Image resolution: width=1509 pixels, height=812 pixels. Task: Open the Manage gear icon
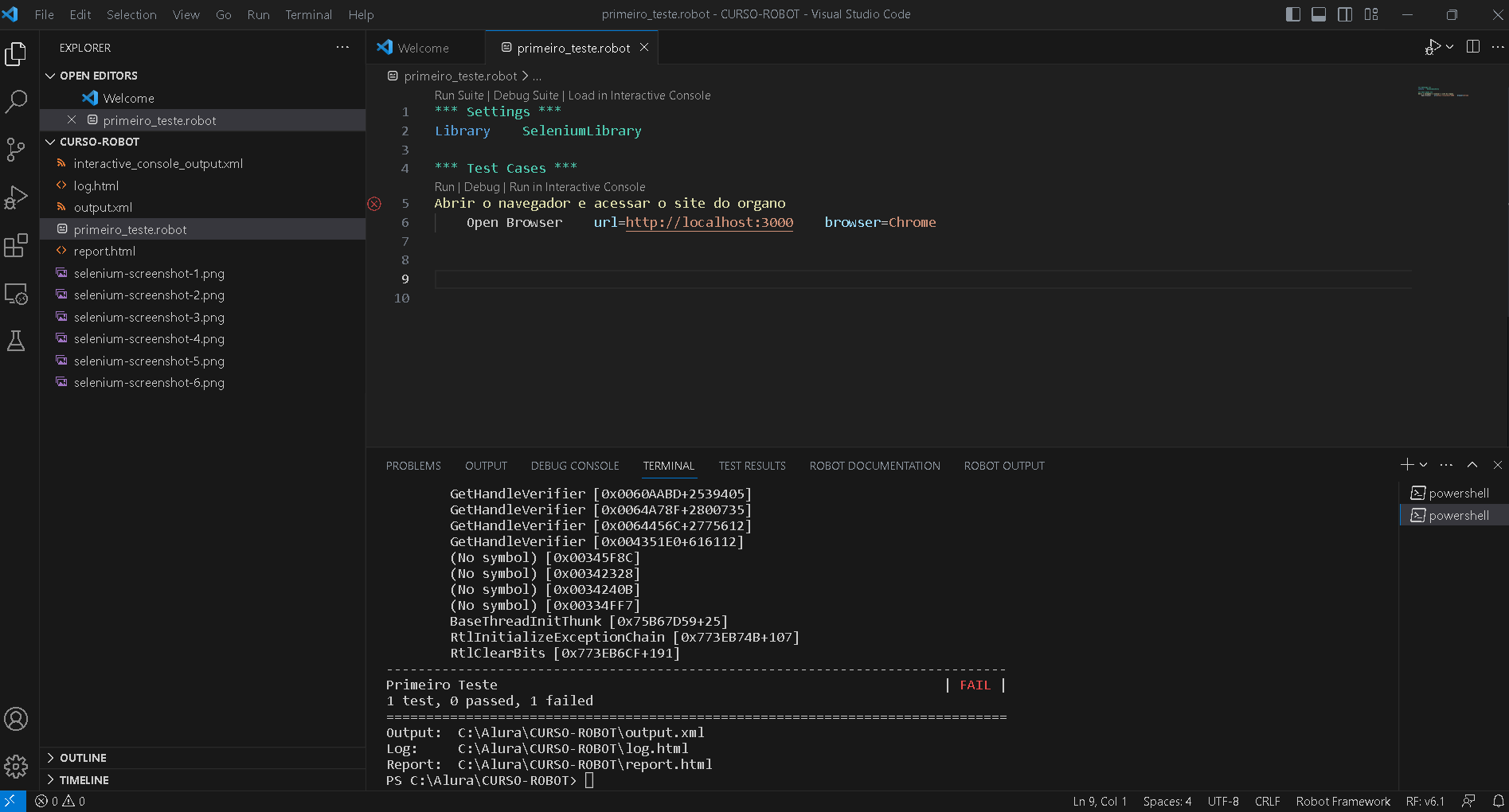tap(16, 767)
